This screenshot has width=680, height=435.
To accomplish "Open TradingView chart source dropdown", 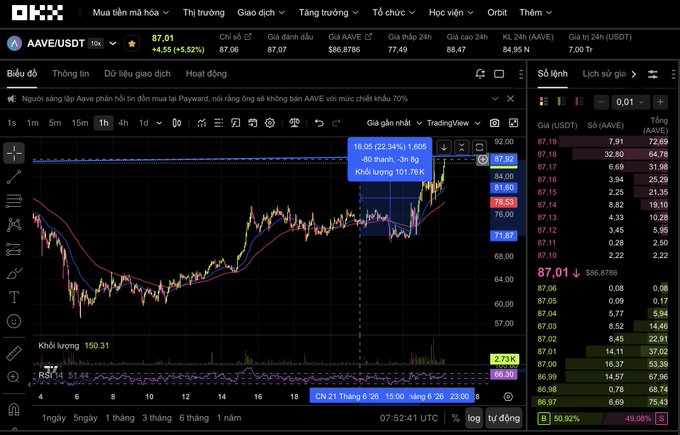I will click(454, 123).
